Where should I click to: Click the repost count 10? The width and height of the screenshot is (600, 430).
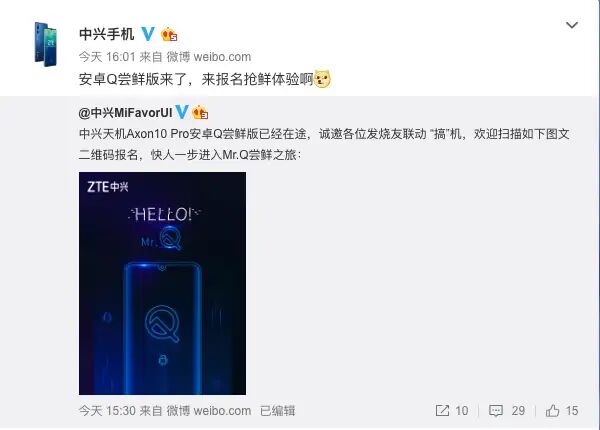[x=461, y=411]
